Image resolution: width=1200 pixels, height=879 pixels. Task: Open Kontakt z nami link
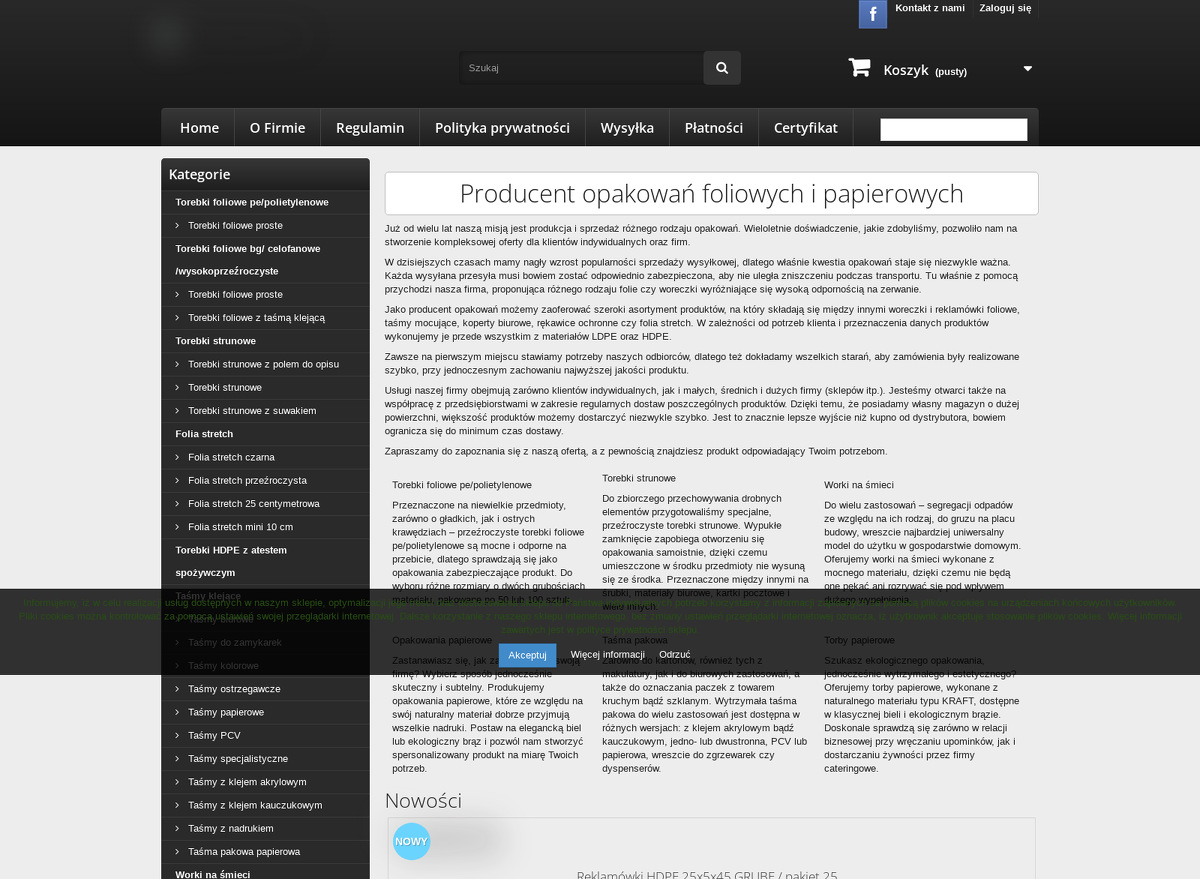click(930, 8)
